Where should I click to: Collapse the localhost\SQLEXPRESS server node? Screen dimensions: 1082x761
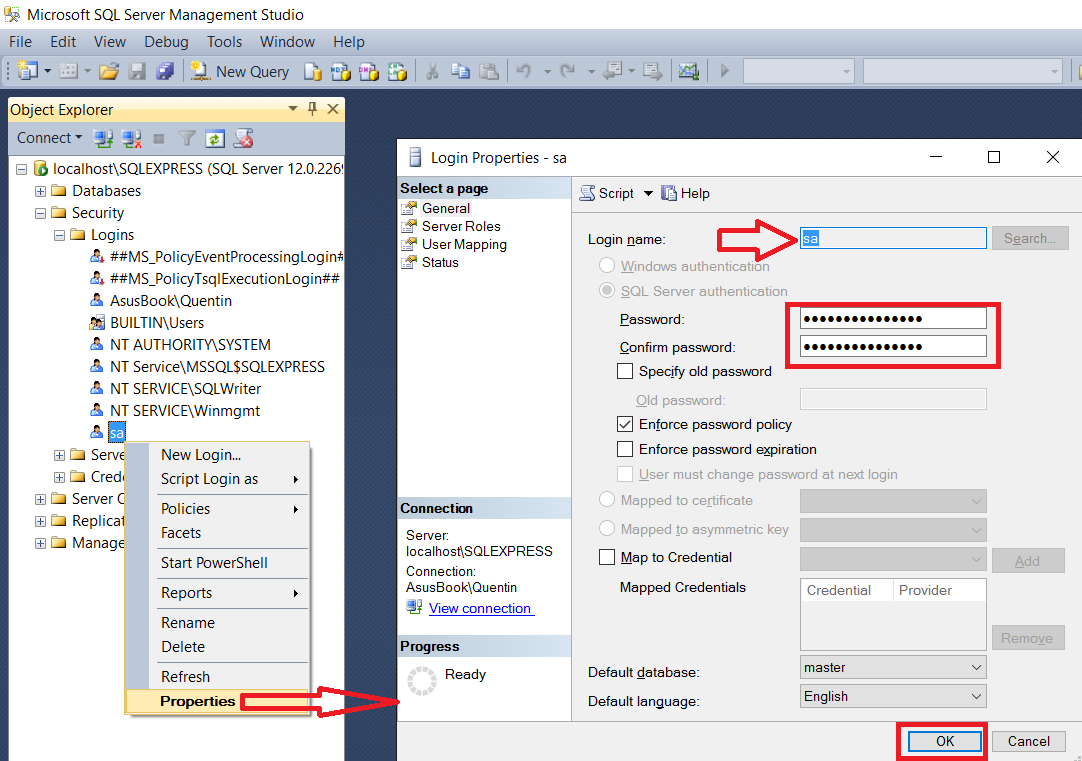click(x=21, y=169)
